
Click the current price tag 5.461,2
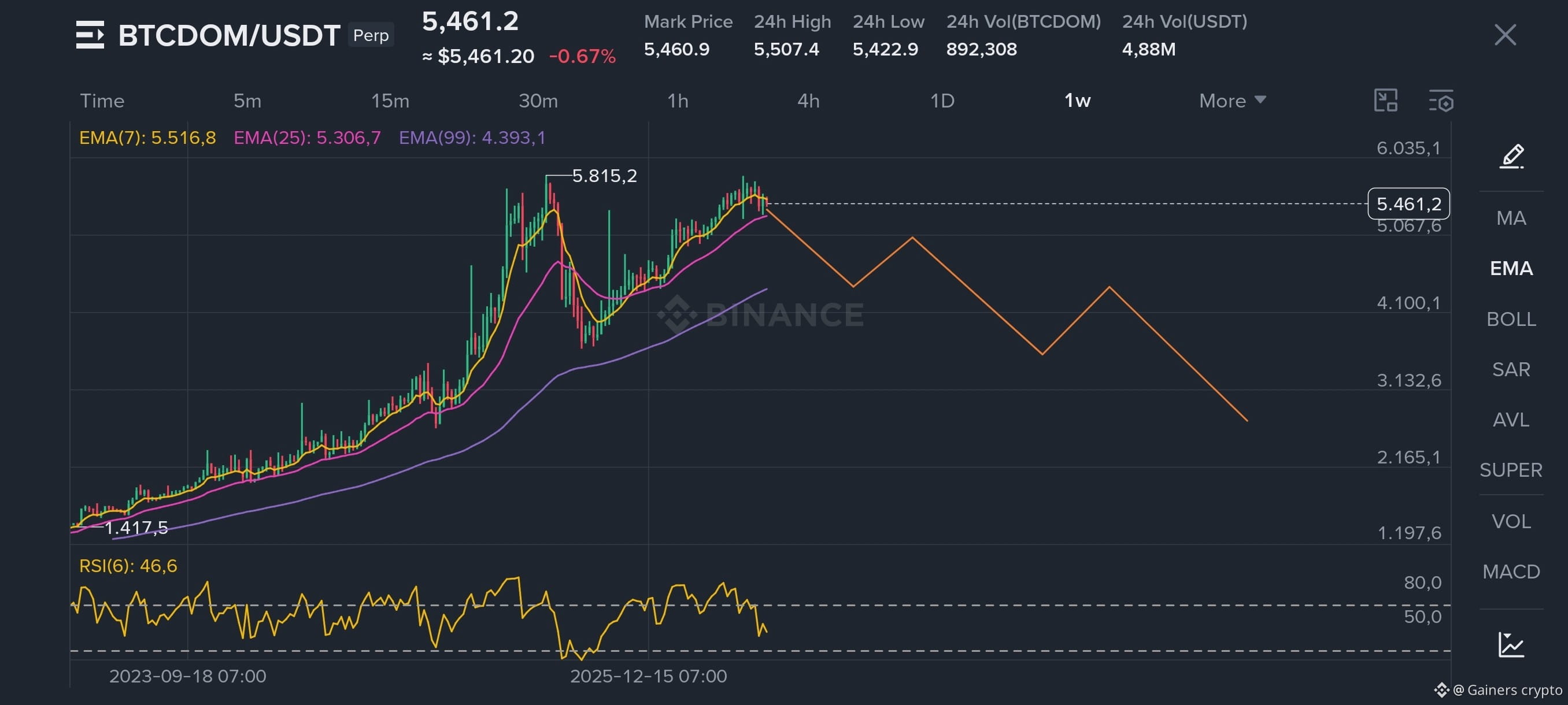pyautogui.click(x=1408, y=204)
